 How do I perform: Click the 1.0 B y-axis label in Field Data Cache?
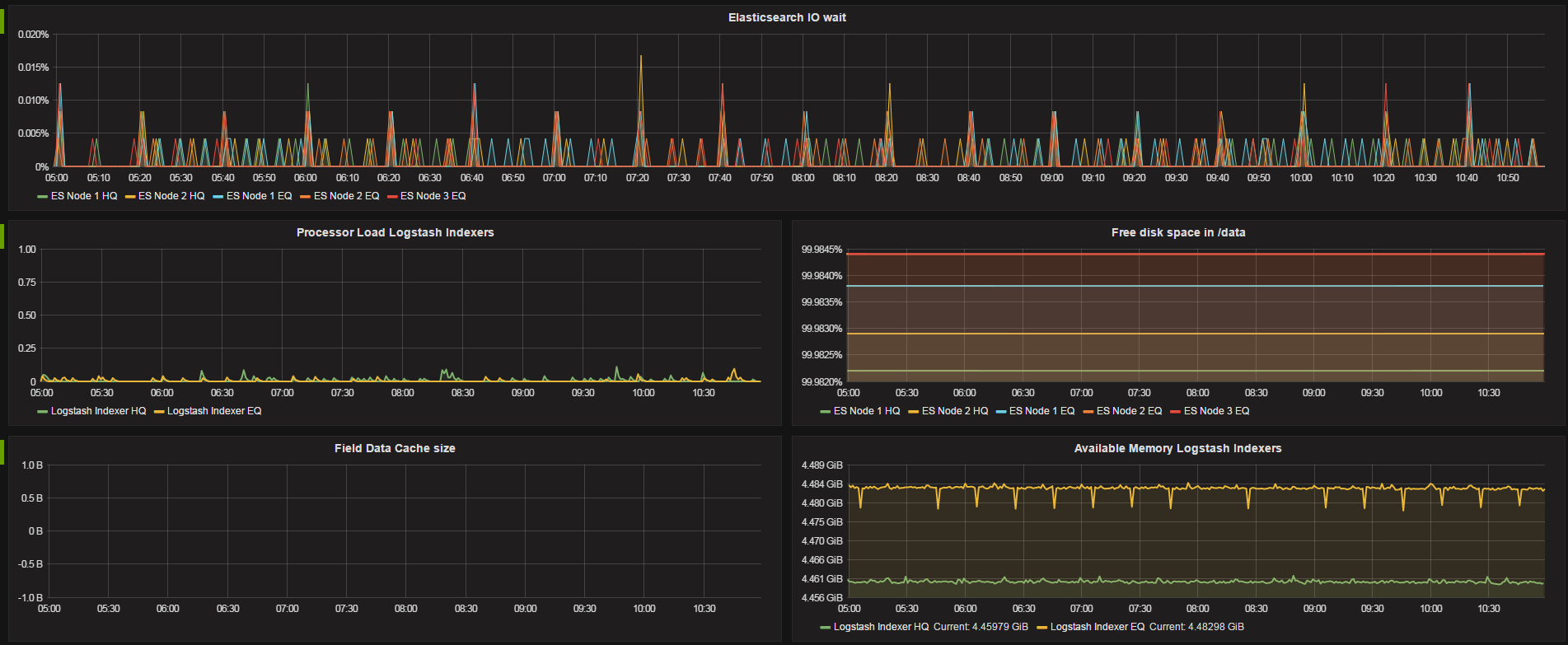click(33, 465)
